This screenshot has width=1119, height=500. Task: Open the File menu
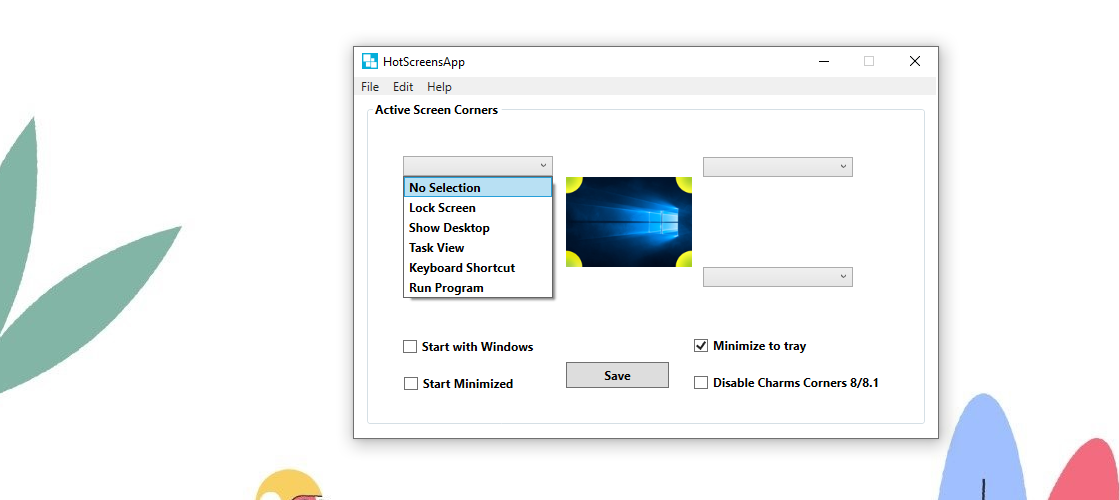(x=370, y=87)
